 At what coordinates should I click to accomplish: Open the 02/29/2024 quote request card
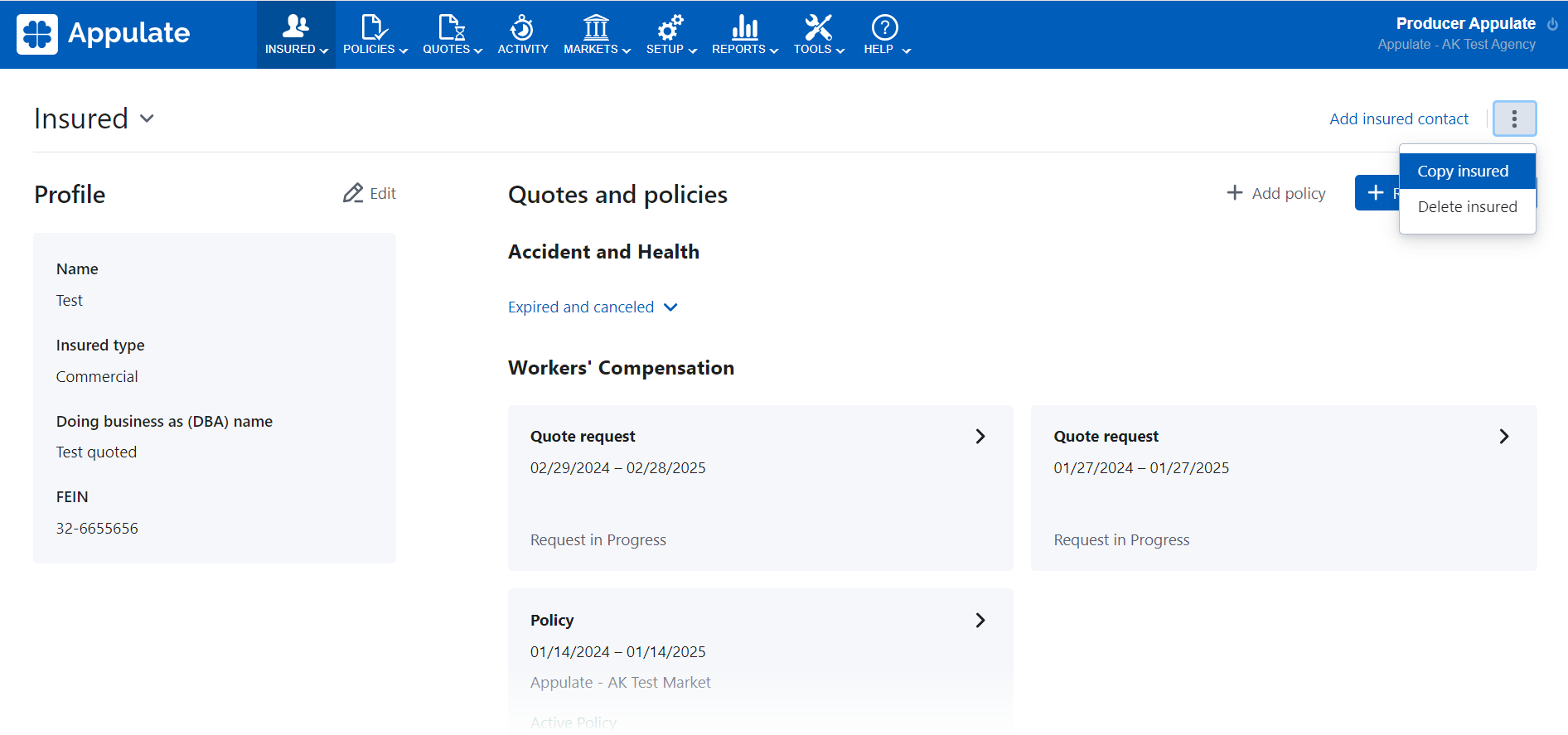(x=760, y=487)
